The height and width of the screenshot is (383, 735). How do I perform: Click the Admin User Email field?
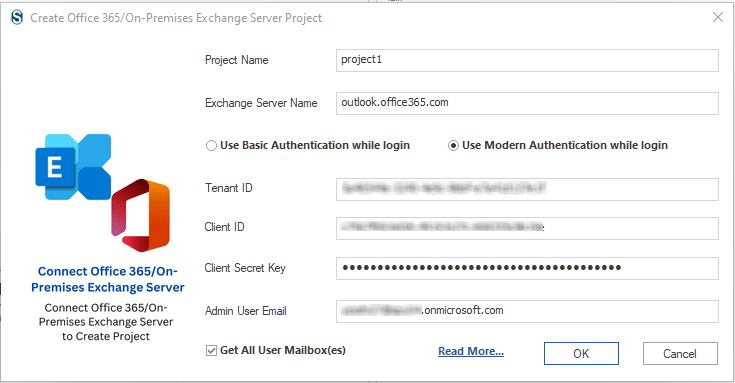click(527, 311)
